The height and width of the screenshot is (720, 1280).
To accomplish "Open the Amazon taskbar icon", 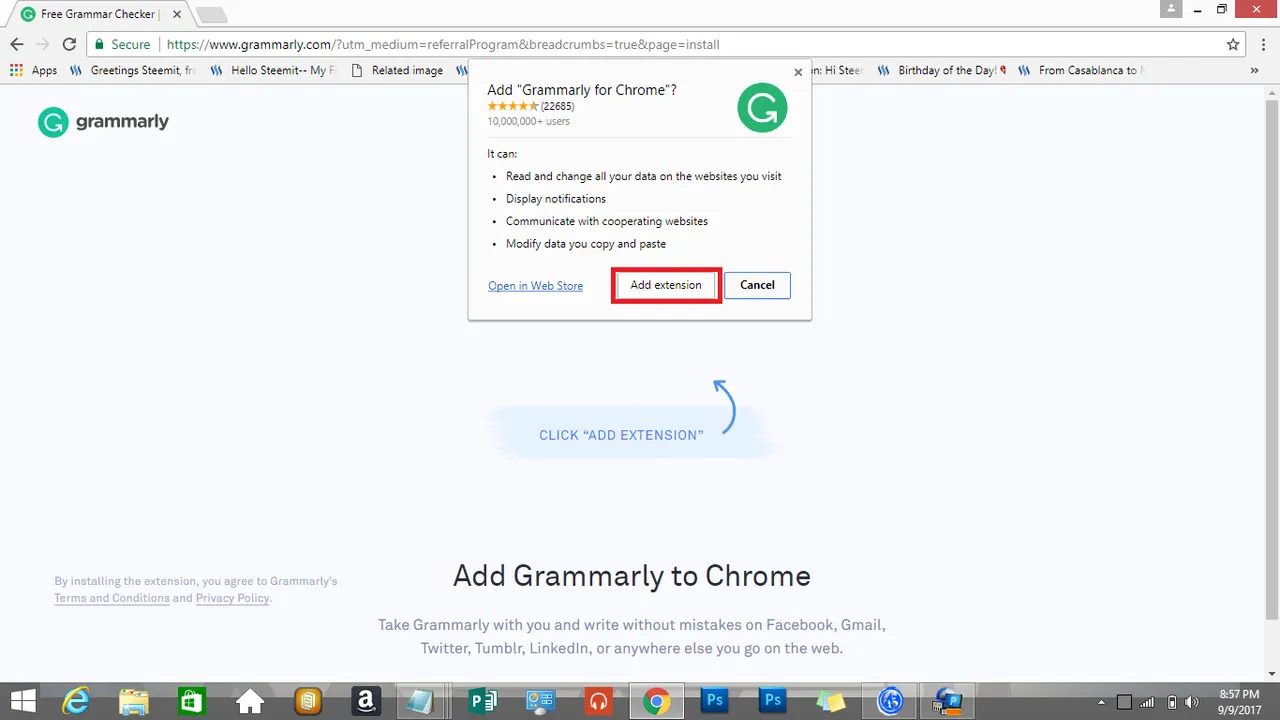I will (x=366, y=701).
